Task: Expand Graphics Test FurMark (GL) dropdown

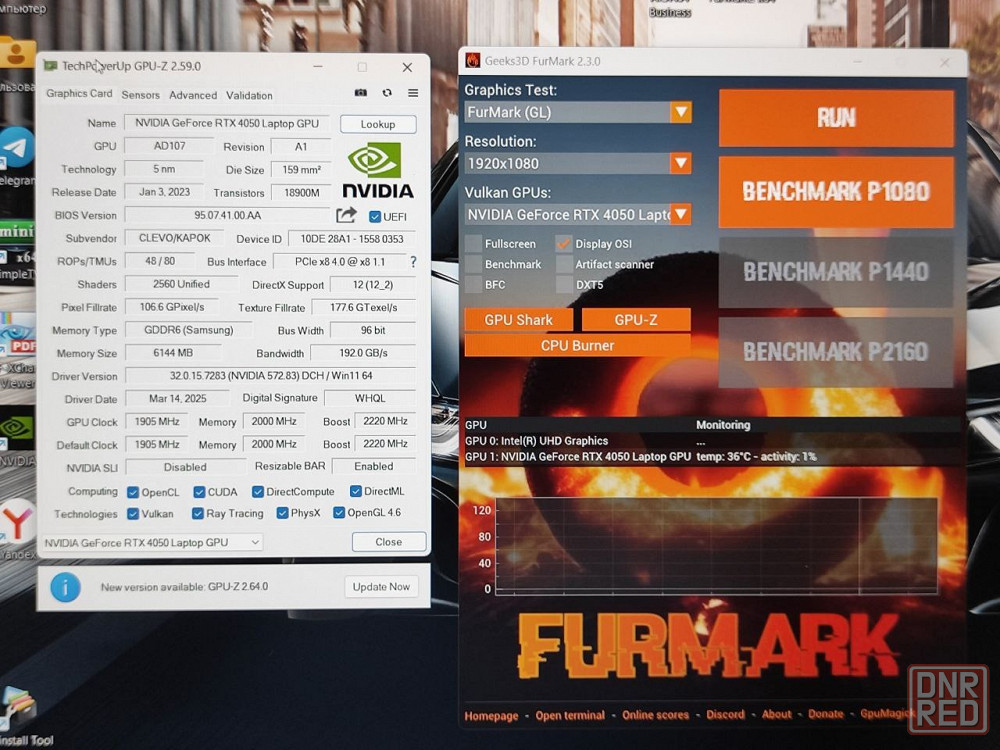Action: pyautogui.click(x=680, y=112)
